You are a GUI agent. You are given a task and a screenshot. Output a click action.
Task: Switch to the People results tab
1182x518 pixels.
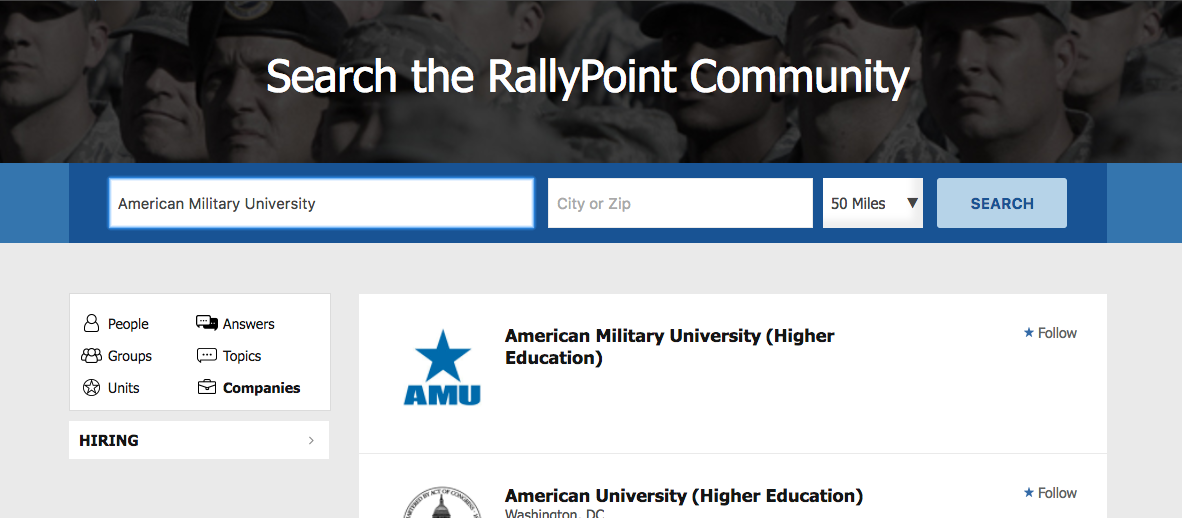[128, 324]
